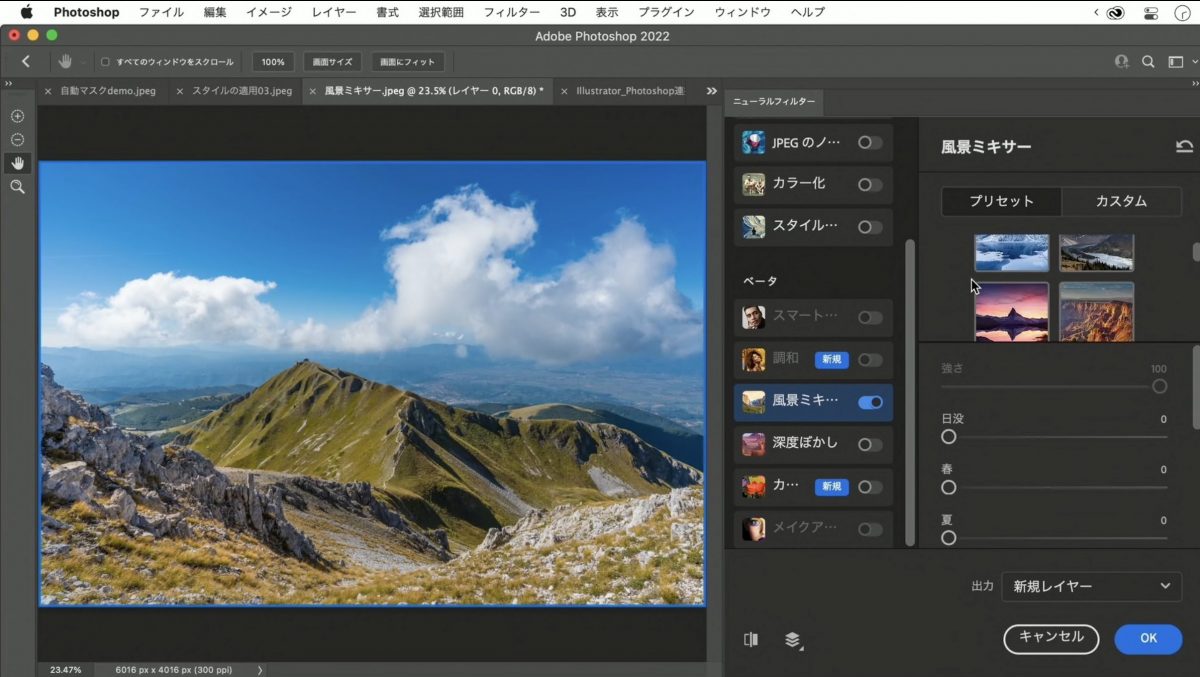Open the Photoshop search magnifier icon
The image size is (1200, 677).
pos(1148,62)
